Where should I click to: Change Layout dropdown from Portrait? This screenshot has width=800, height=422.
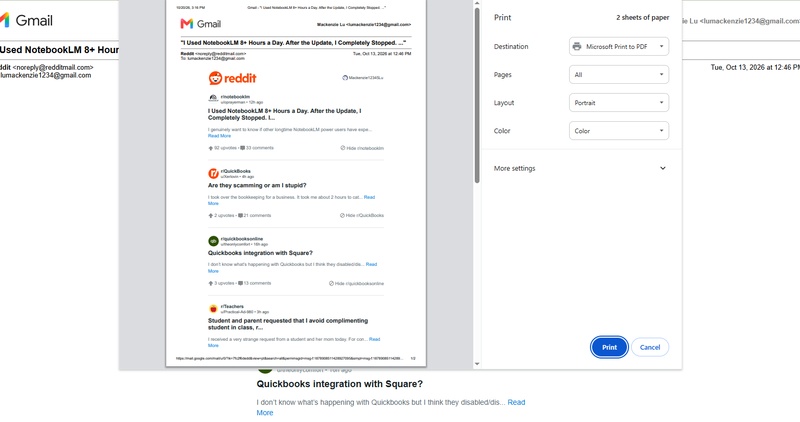coord(618,103)
